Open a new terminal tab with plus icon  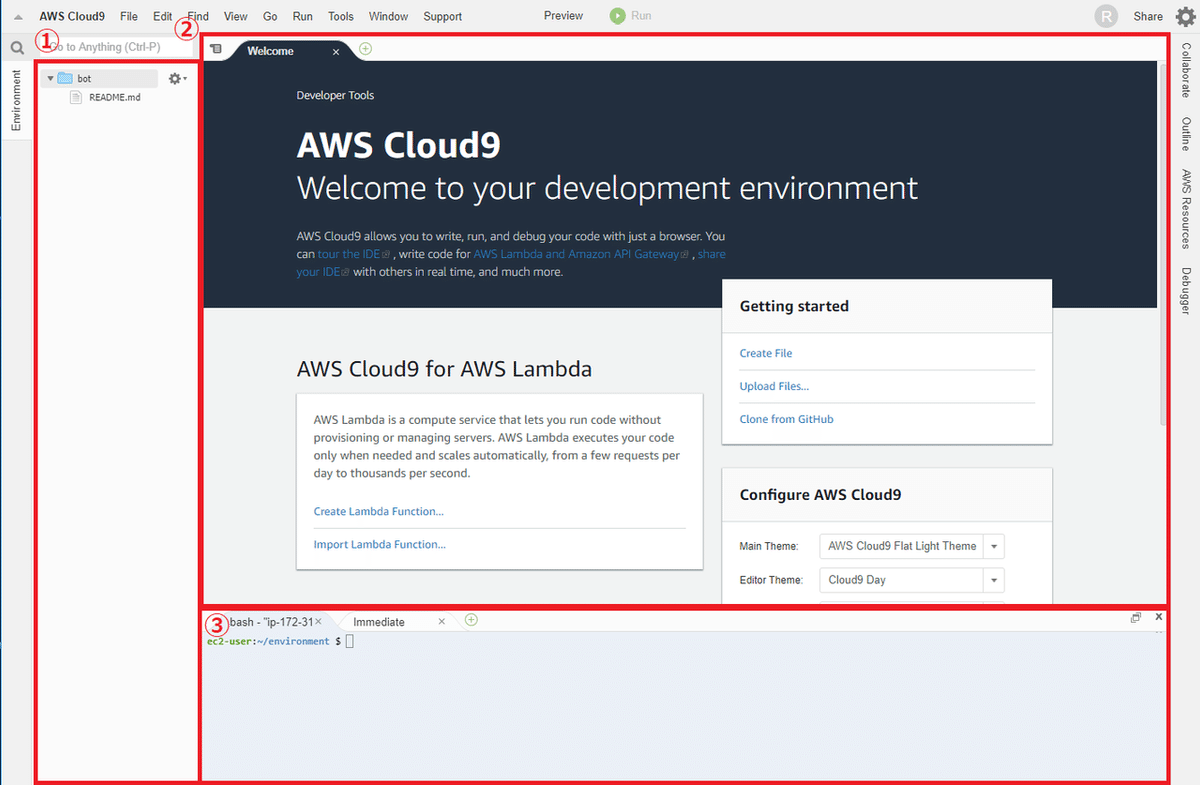point(471,620)
